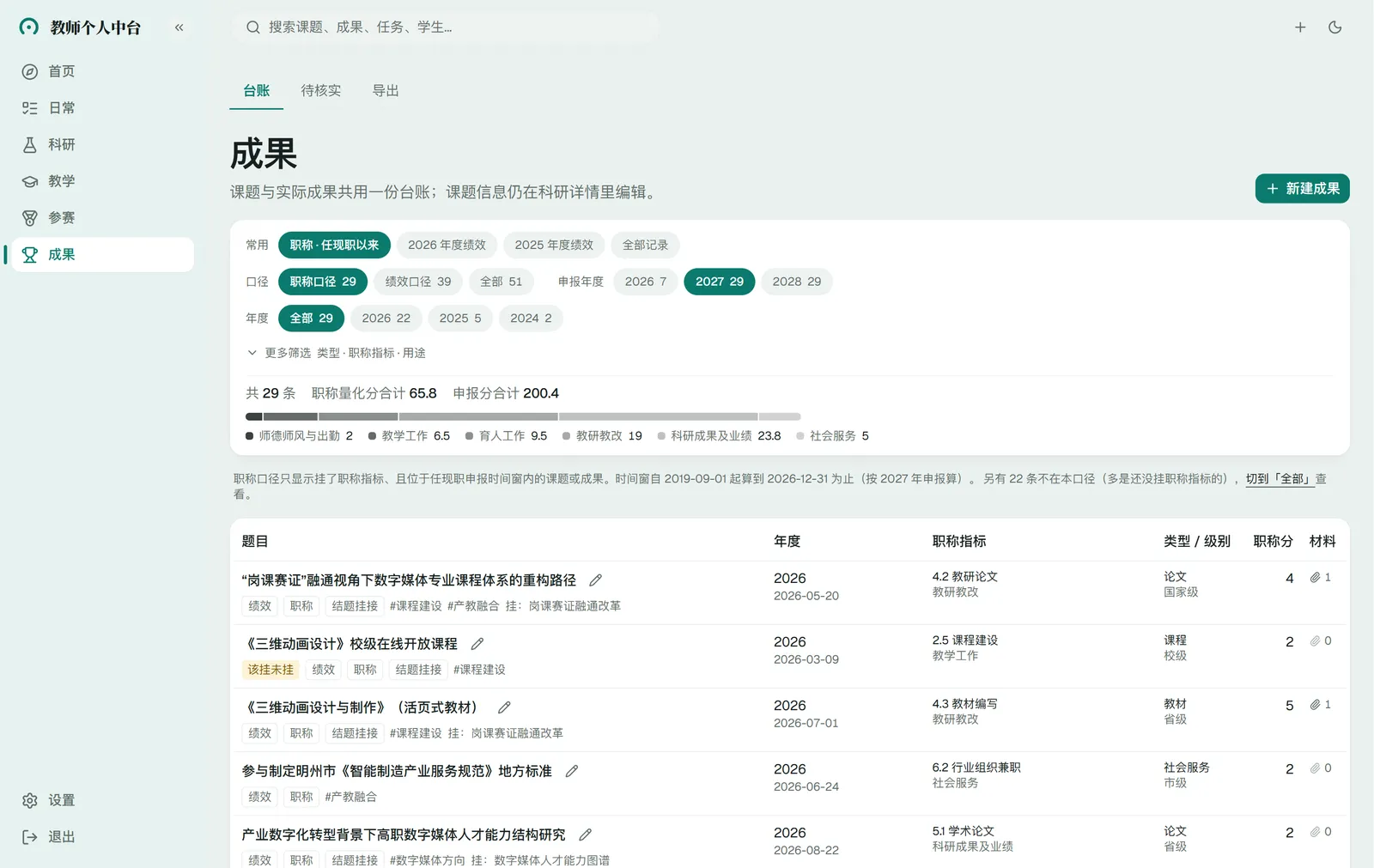Viewport: 1374px width, 868px height.
Task: Open 设置 gear icon
Action: click(x=30, y=800)
